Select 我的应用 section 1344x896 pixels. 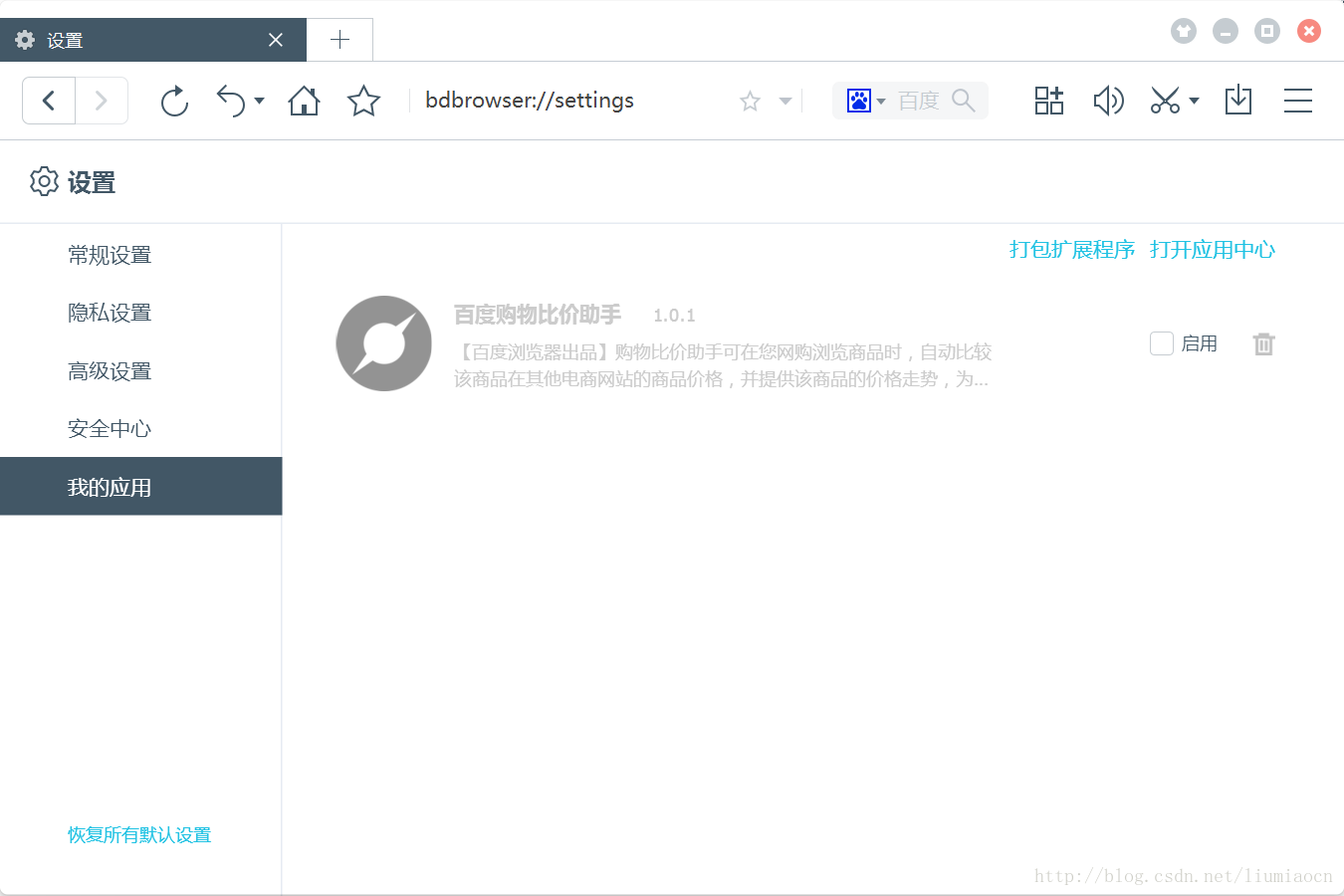[x=140, y=487]
